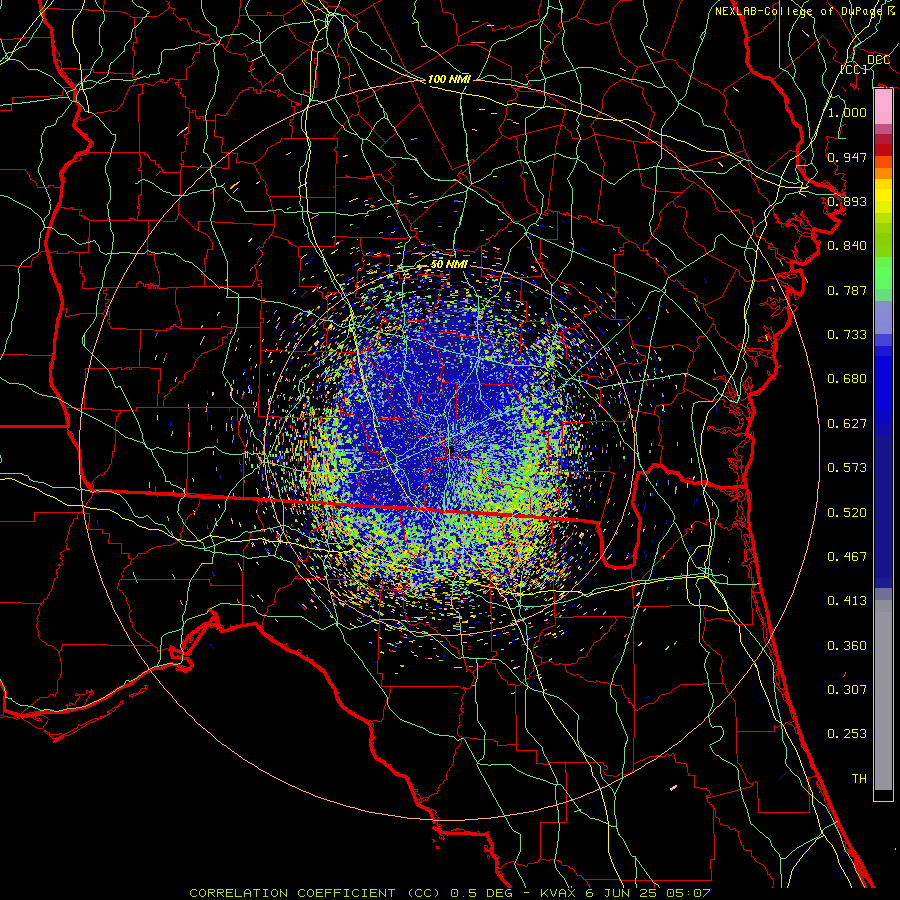Click the NEXLAB-College of DuPage label
900x900 pixels.
click(799, 11)
